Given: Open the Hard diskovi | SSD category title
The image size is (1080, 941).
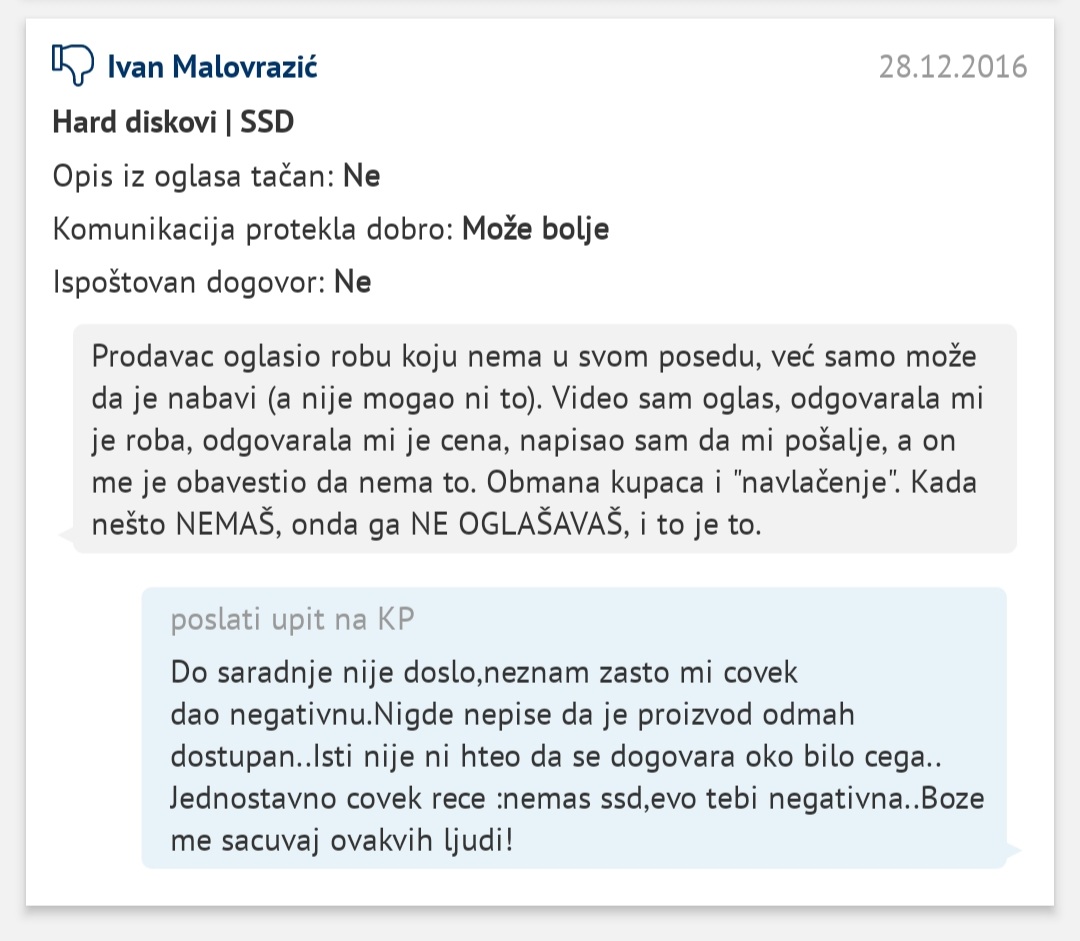Looking at the screenshot, I should pyautogui.click(x=173, y=122).
